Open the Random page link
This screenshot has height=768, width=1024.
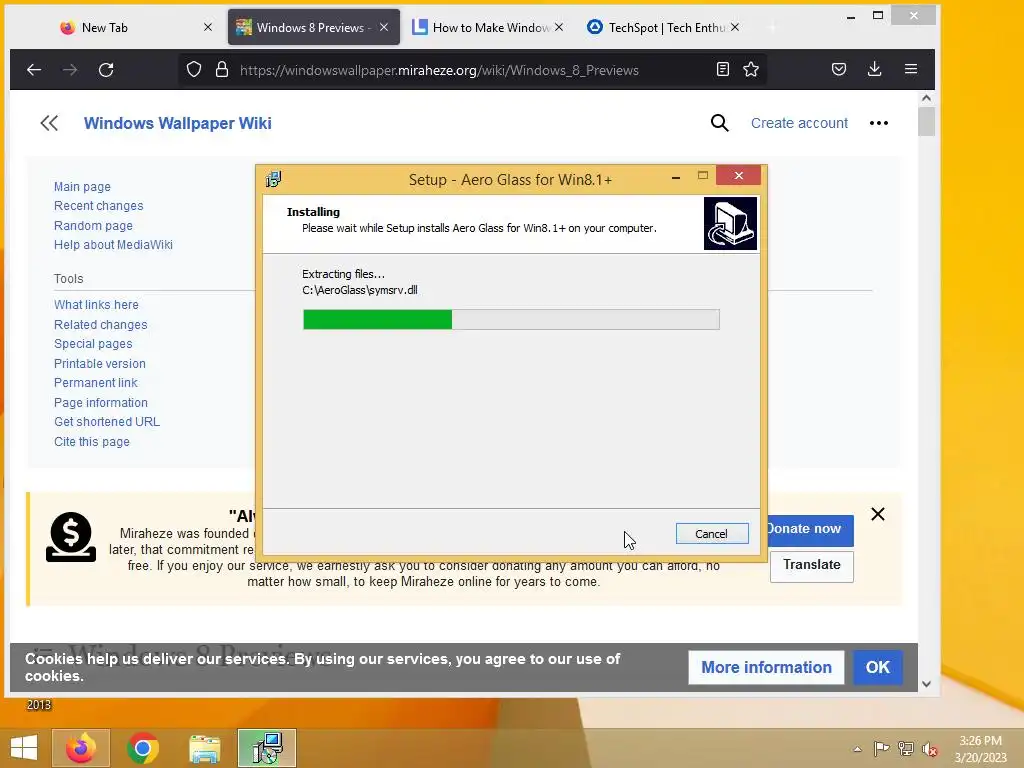coord(93,225)
